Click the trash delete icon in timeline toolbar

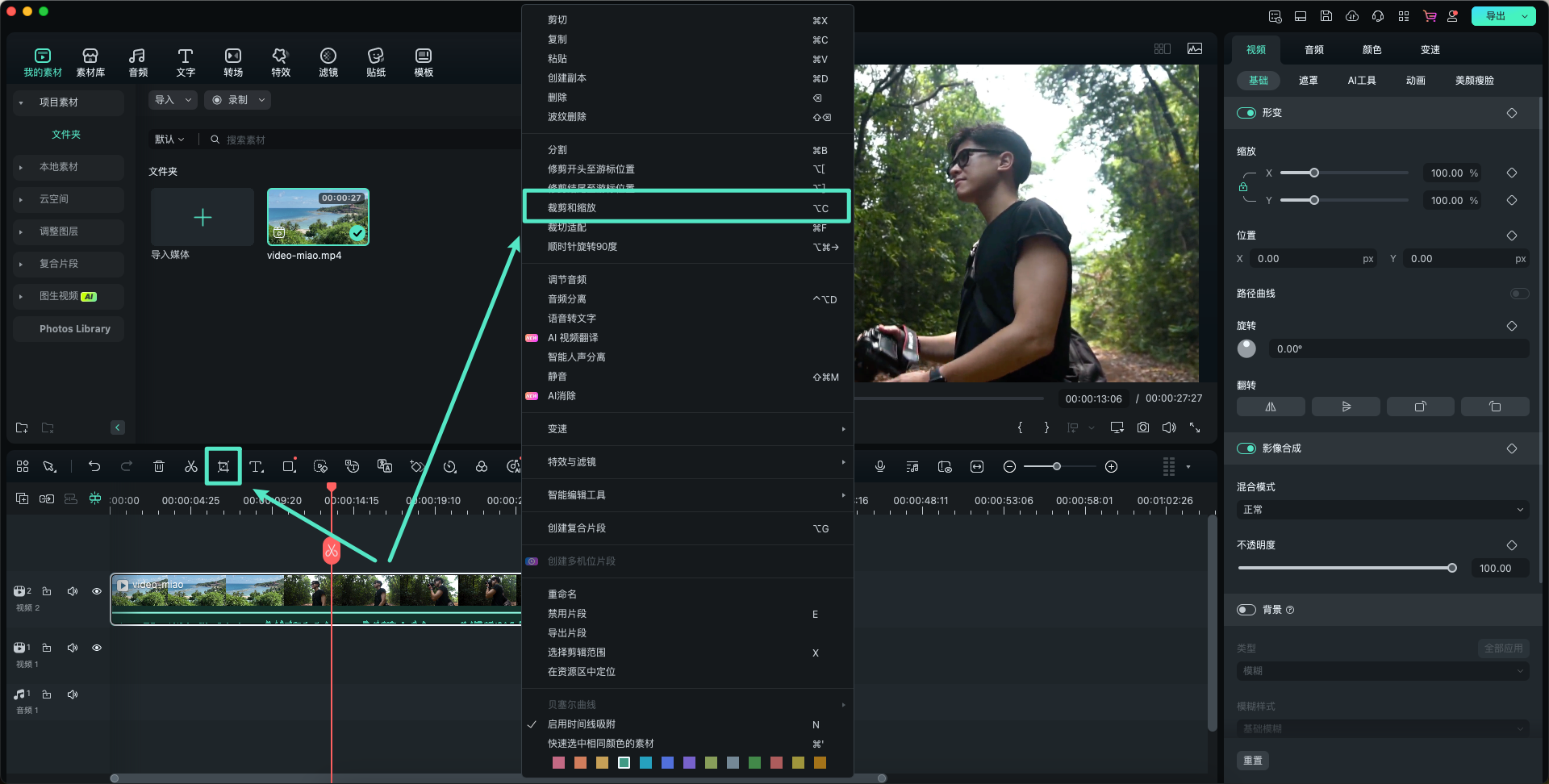pyautogui.click(x=159, y=467)
